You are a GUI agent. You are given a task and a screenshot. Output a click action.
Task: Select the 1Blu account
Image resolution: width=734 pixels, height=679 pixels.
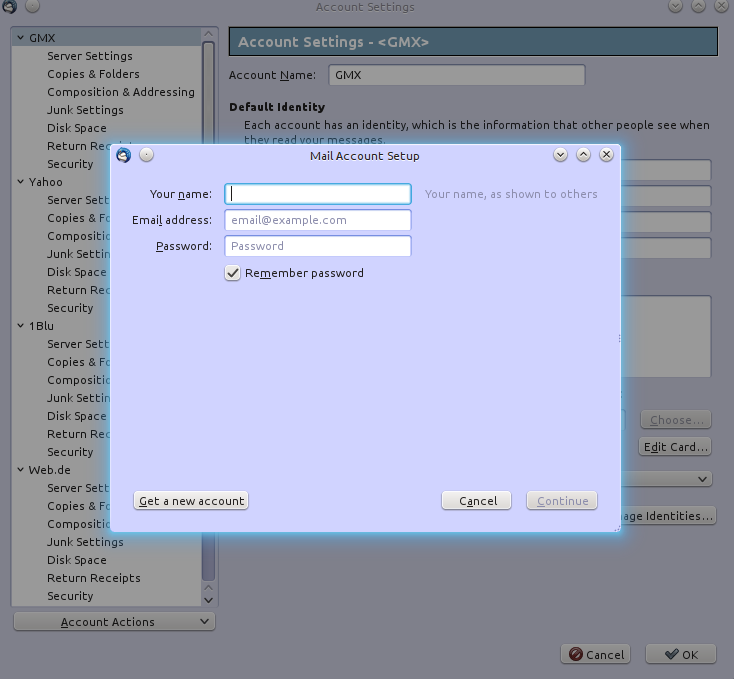(x=41, y=326)
